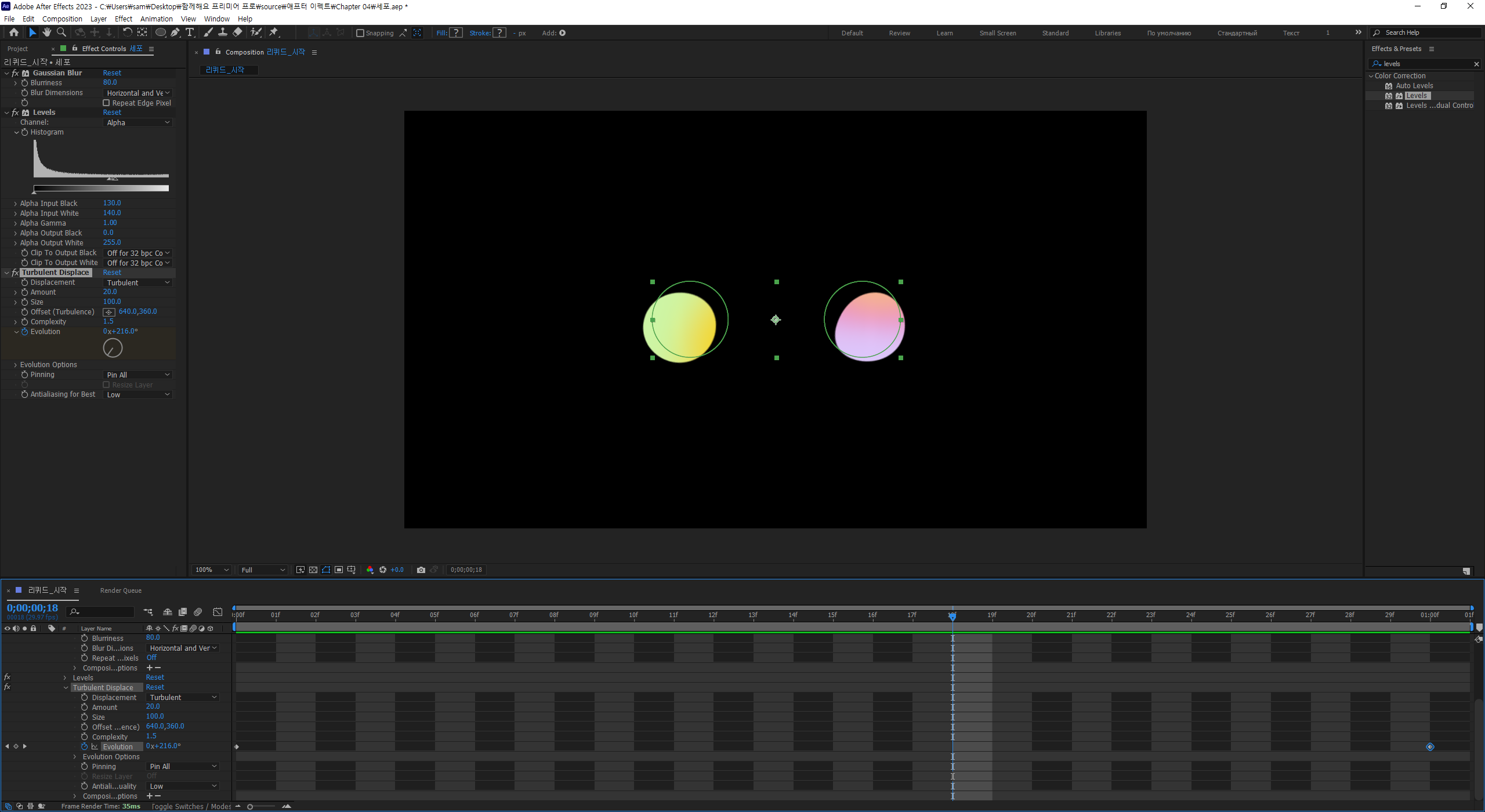This screenshot has width=1485, height=812.
Task: Select the Zoom magnifier tool
Action: click(61, 32)
